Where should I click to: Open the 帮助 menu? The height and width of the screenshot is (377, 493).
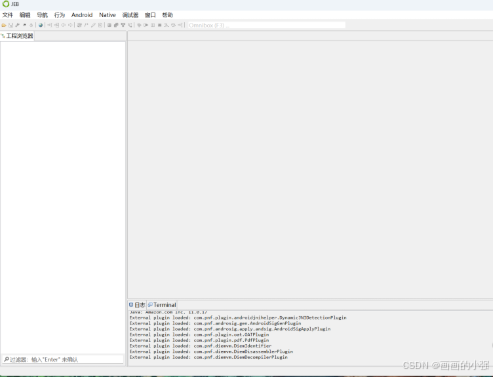(167, 15)
